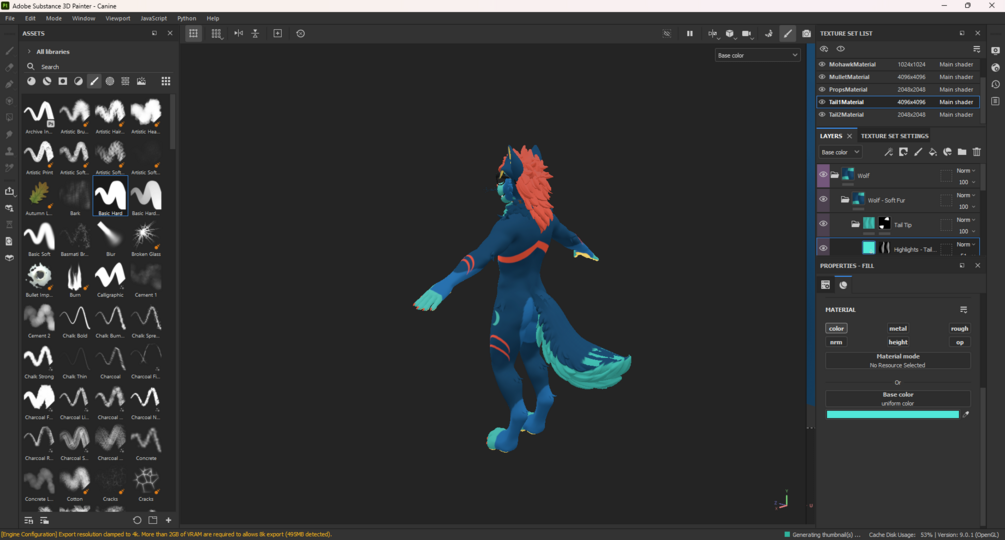Screen dimensions: 1005x540
Task: Open Texture Set List settings menu icon
Action: (x=977, y=49)
